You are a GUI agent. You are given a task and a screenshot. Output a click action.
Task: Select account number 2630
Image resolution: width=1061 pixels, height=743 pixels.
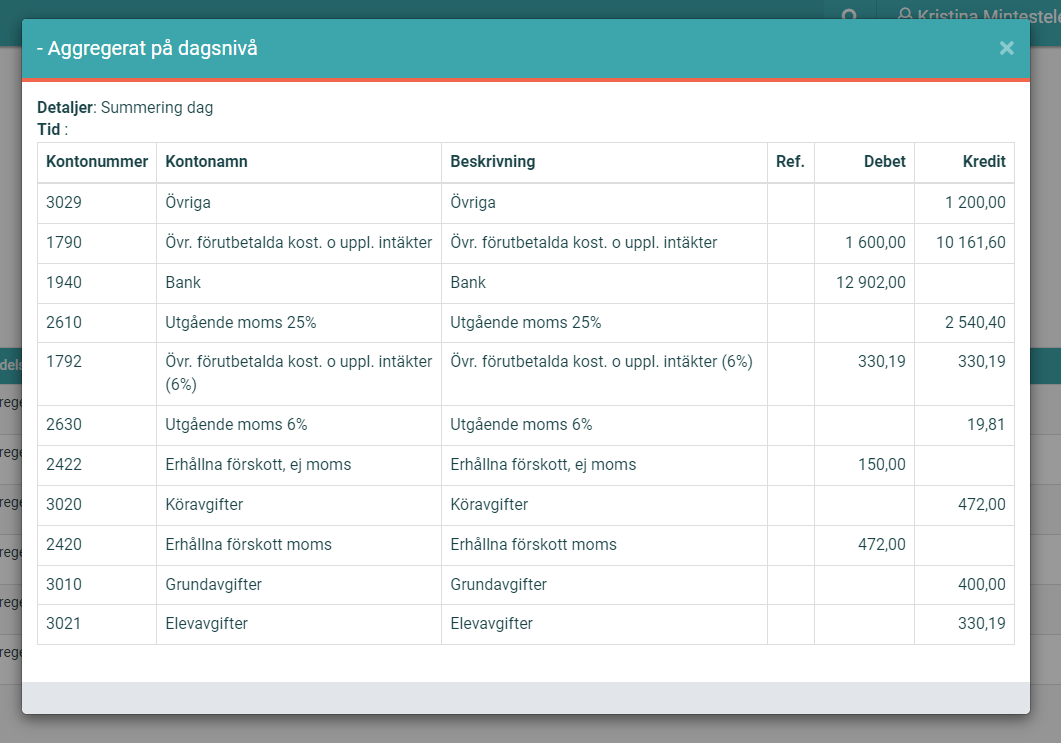coord(64,424)
